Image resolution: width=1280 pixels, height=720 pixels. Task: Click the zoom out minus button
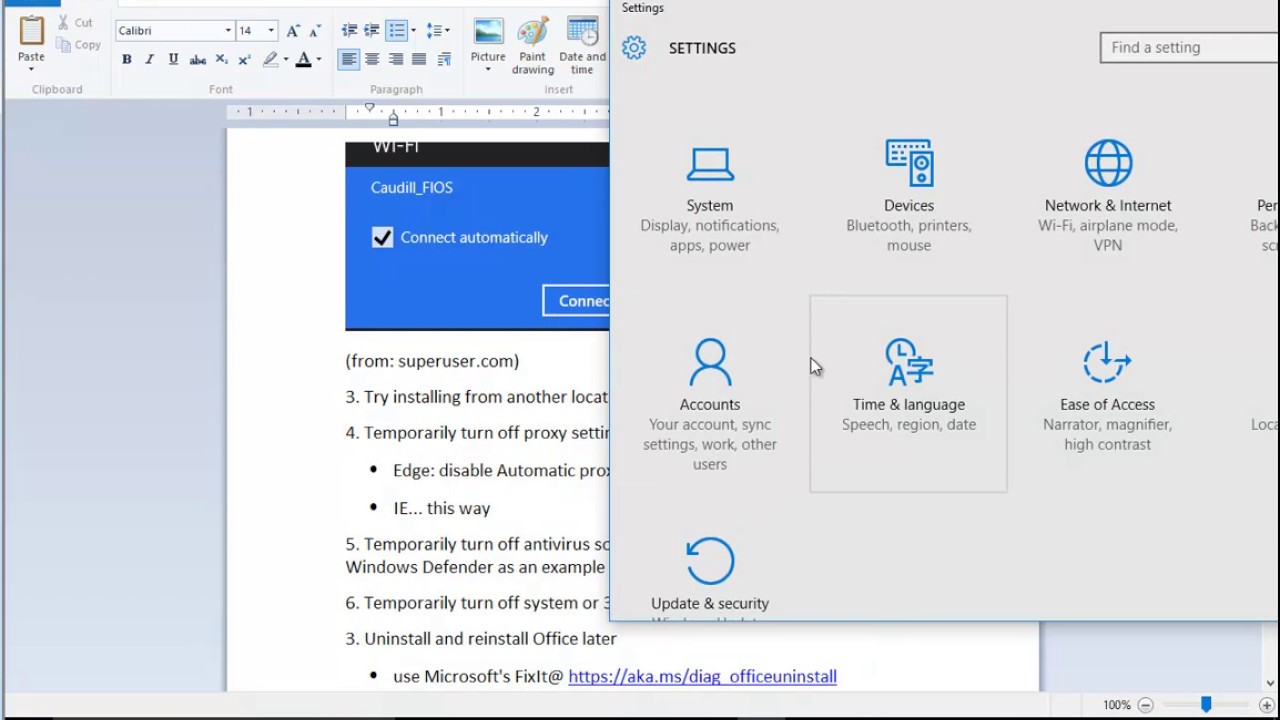click(1146, 705)
